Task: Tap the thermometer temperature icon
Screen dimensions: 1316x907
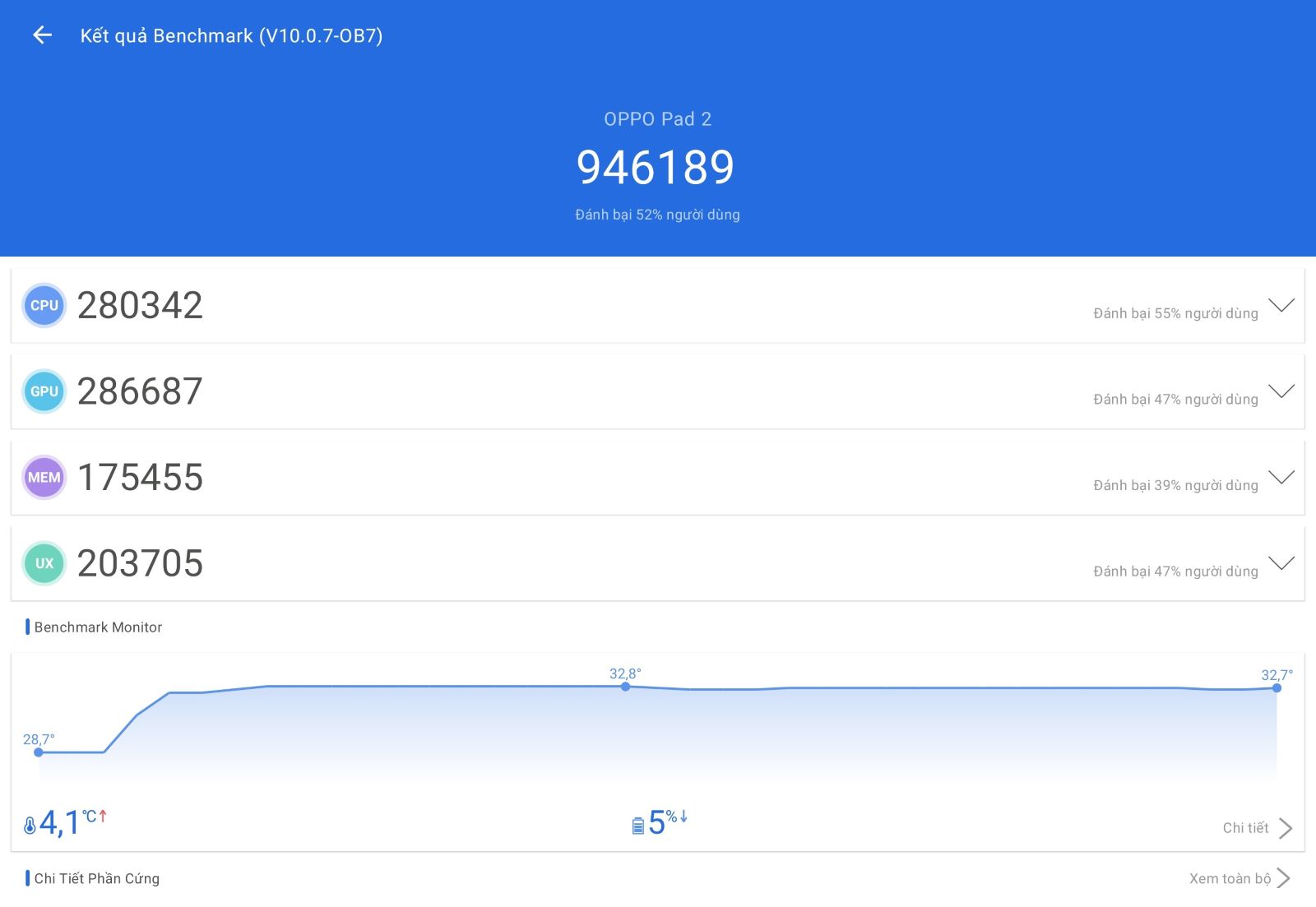Action: [30, 825]
